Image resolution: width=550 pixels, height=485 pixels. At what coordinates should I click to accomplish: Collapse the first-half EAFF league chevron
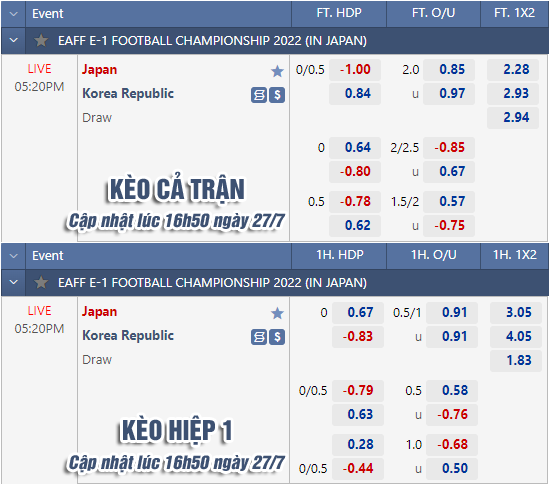tap(14, 282)
